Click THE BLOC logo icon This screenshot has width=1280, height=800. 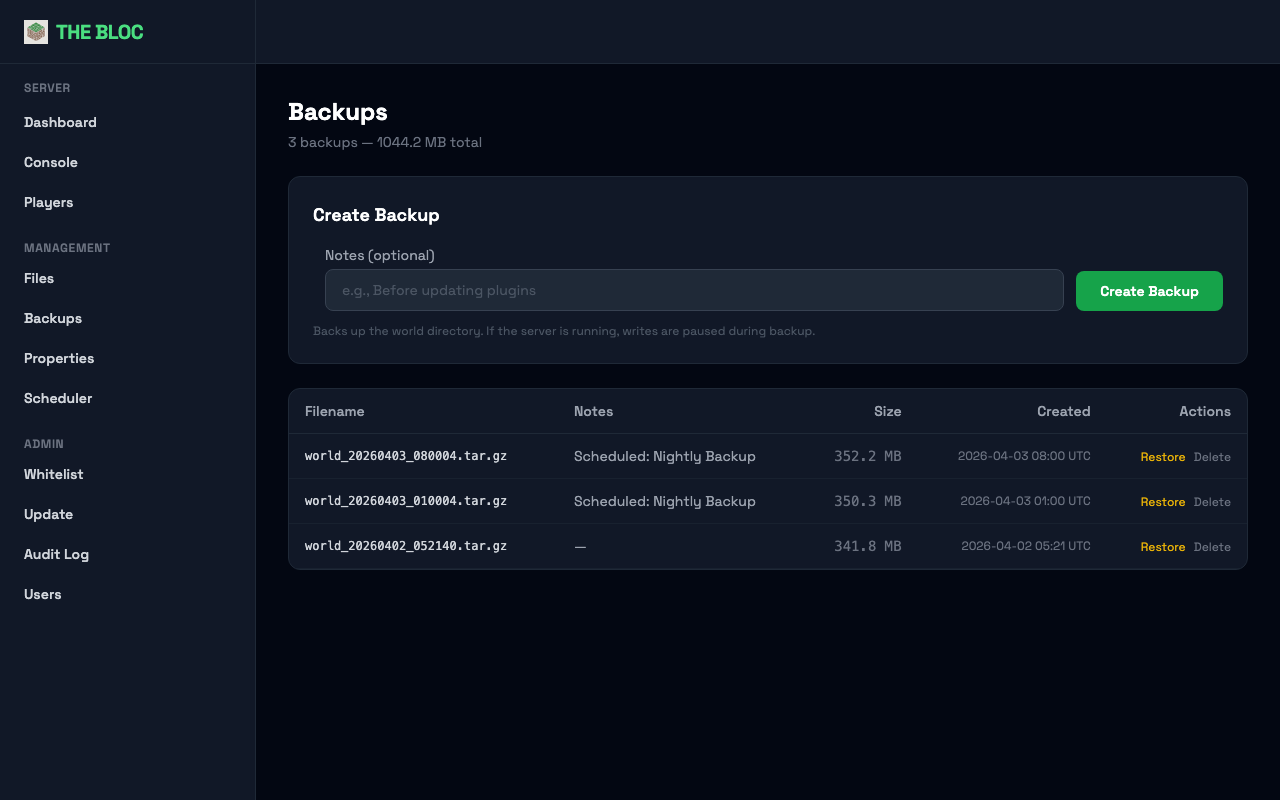35,31
